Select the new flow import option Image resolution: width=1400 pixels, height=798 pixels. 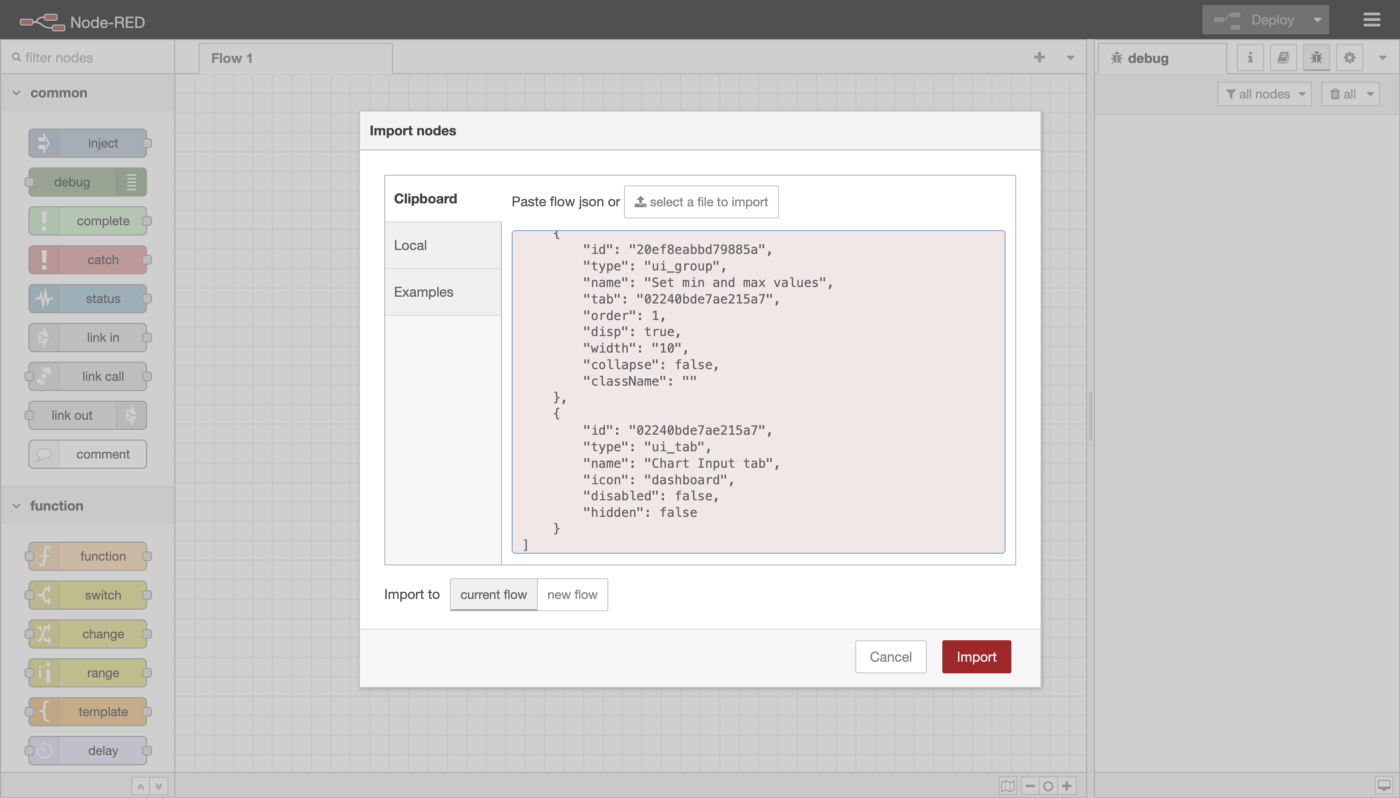(572, 594)
